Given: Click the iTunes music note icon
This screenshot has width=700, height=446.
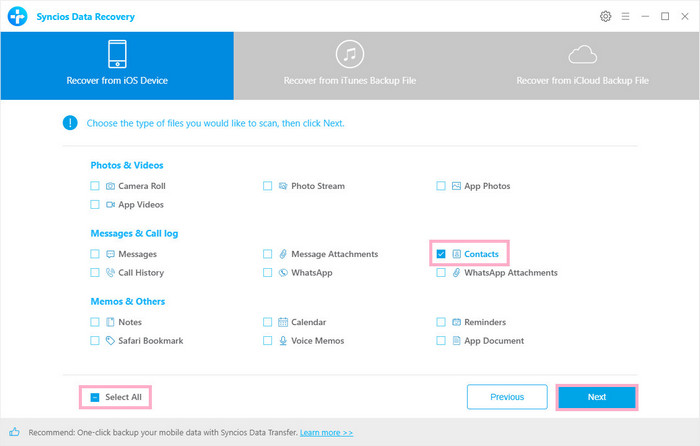Looking at the screenshot, I should 350,54.
